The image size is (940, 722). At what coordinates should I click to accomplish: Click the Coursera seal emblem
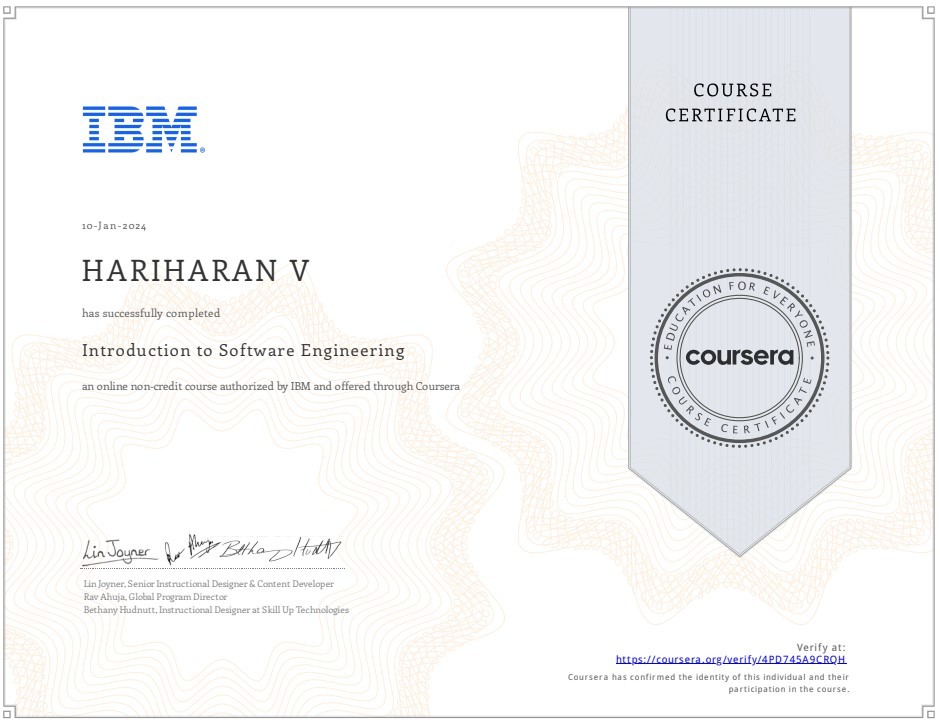click(739, 357)
